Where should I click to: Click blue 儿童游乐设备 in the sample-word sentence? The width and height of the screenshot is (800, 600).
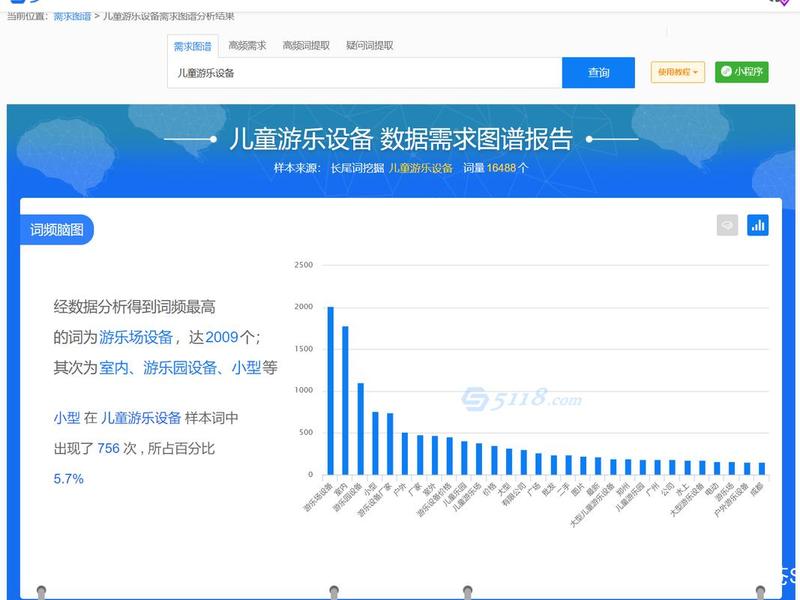tap(141, 418)
